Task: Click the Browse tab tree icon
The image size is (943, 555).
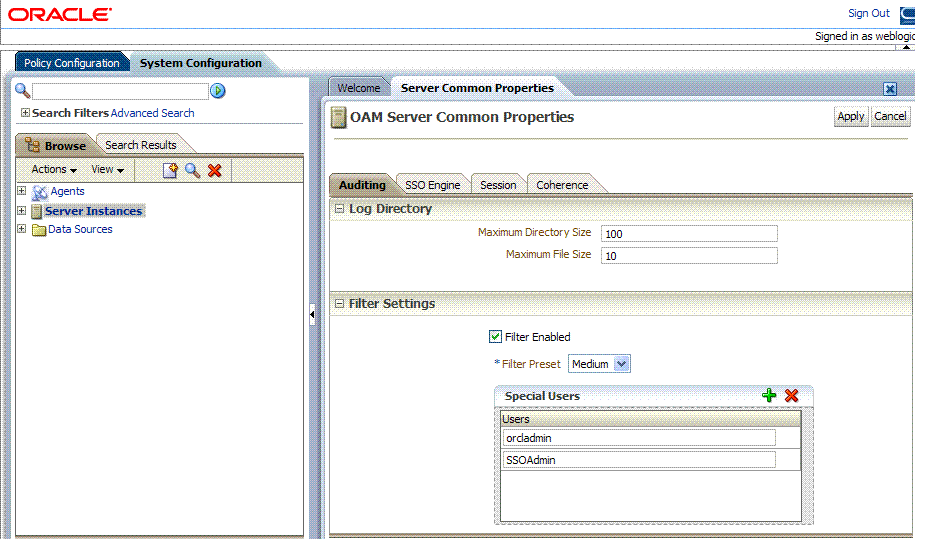Action: (x=32, y=145)
